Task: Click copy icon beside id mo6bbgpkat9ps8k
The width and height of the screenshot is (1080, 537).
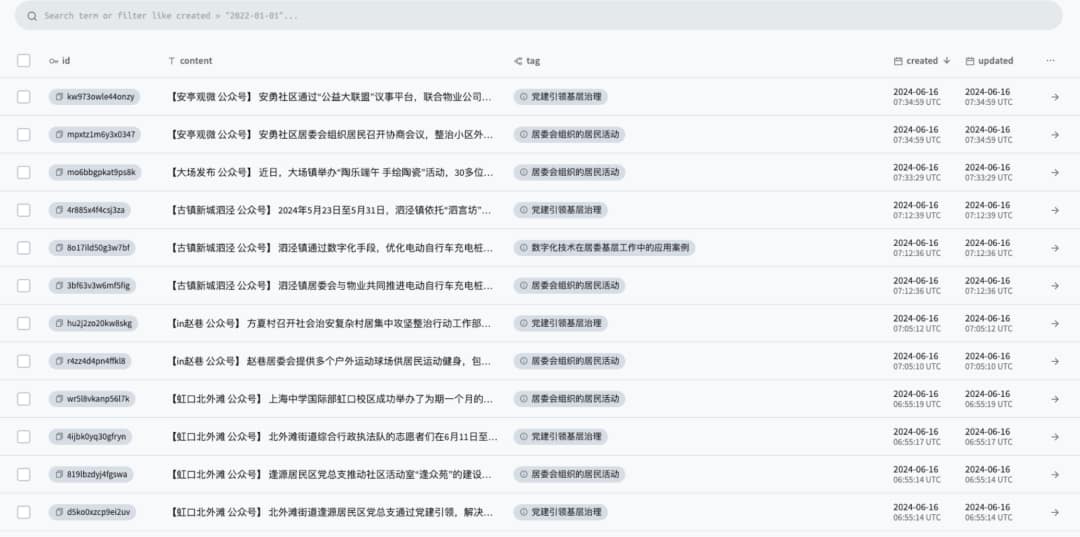Action: tap(59, 173)
